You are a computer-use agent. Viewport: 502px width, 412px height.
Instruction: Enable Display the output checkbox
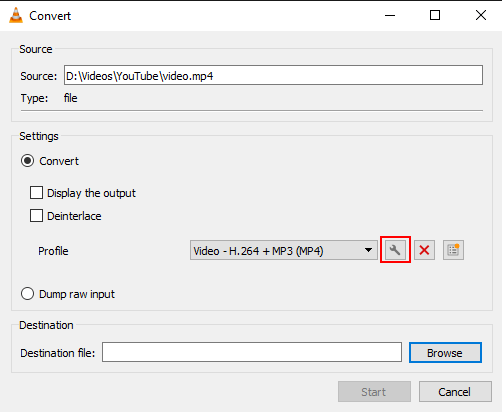tap(36, 193)
